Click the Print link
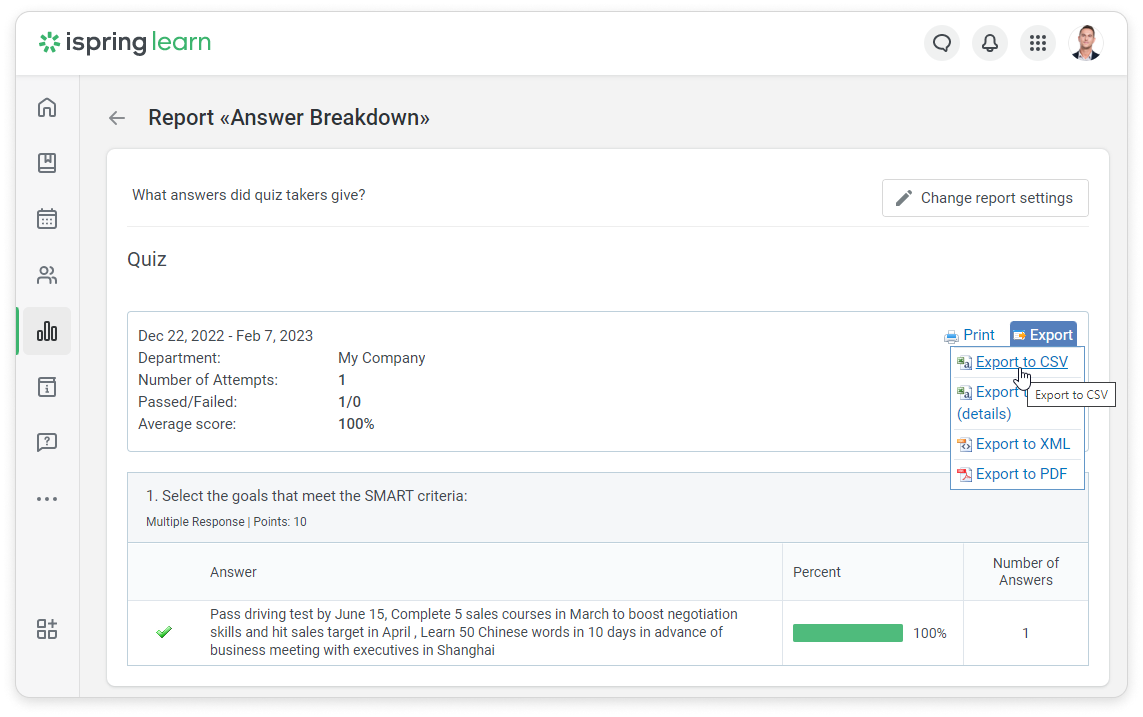This screenshot has height=717, width=1143. (978, 335)
